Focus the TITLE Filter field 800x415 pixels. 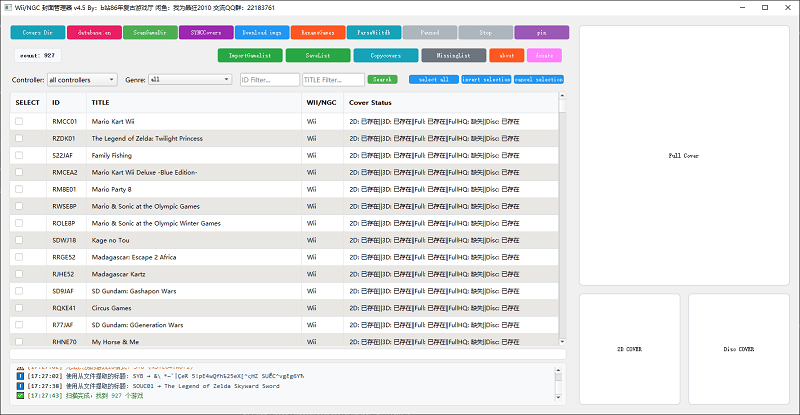click(334, 80)
